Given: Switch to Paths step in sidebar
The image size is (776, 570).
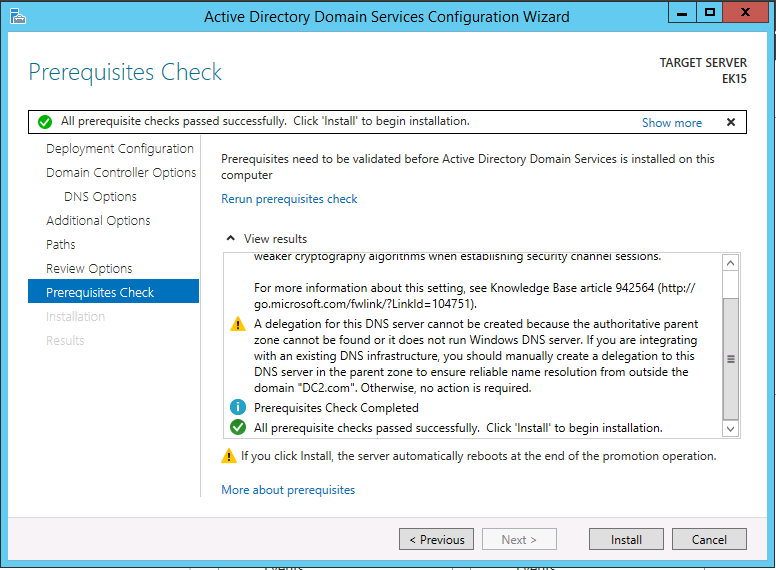Looking at the screenshot, I should 61,245.
